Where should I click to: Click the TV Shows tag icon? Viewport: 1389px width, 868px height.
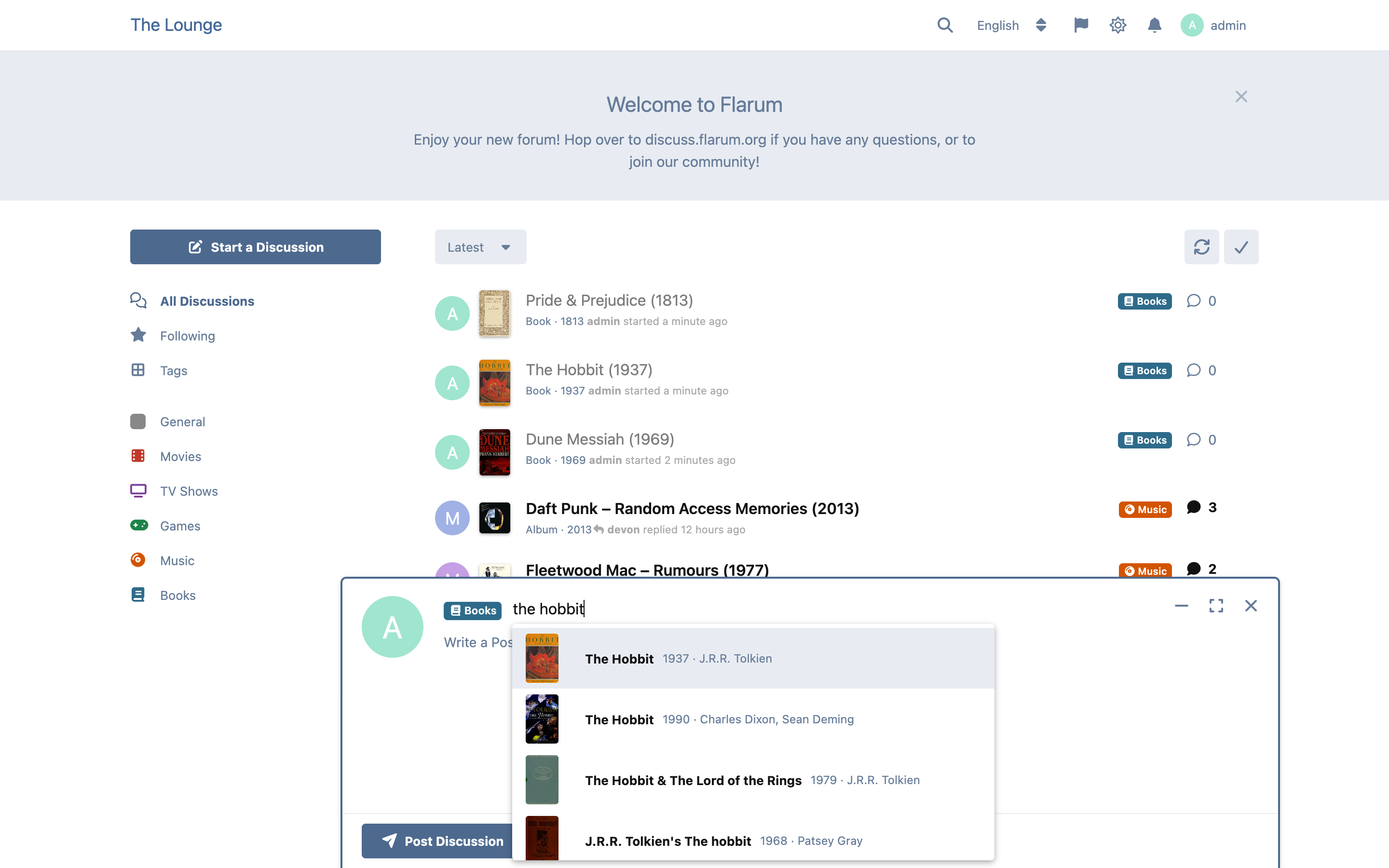click(x=138, y=491)
